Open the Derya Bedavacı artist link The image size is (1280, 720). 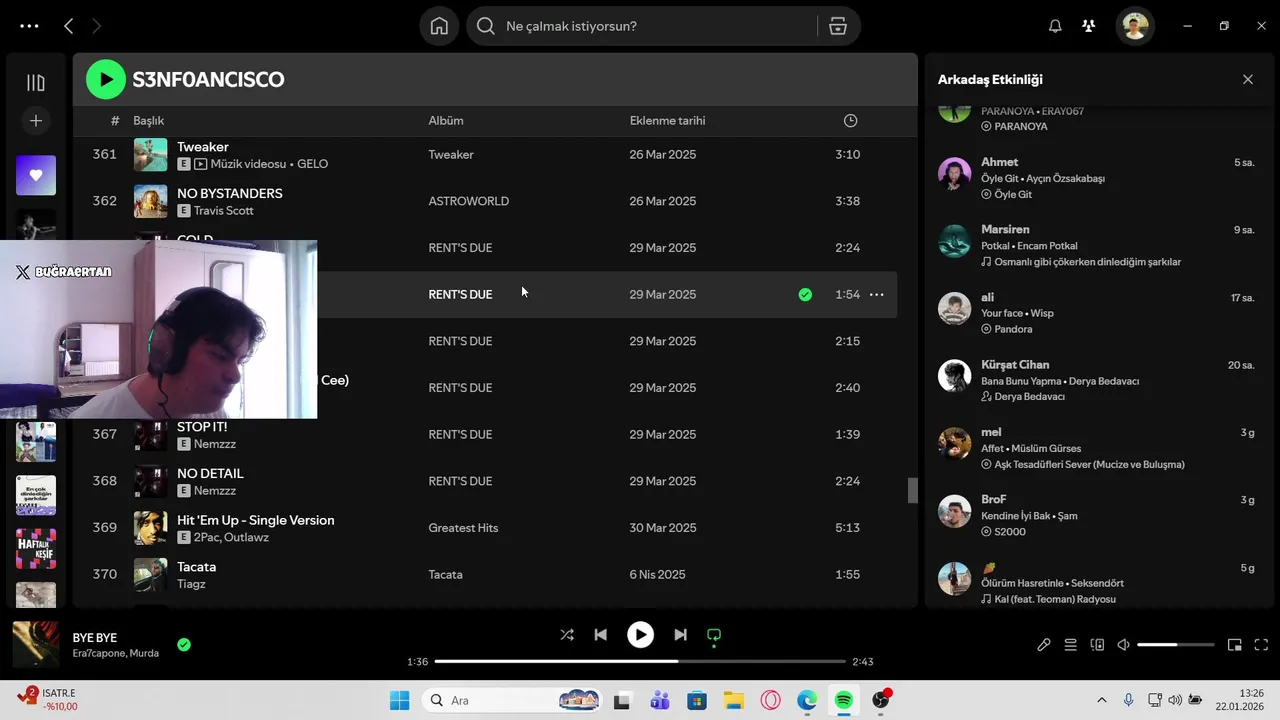click(1029, 397)
